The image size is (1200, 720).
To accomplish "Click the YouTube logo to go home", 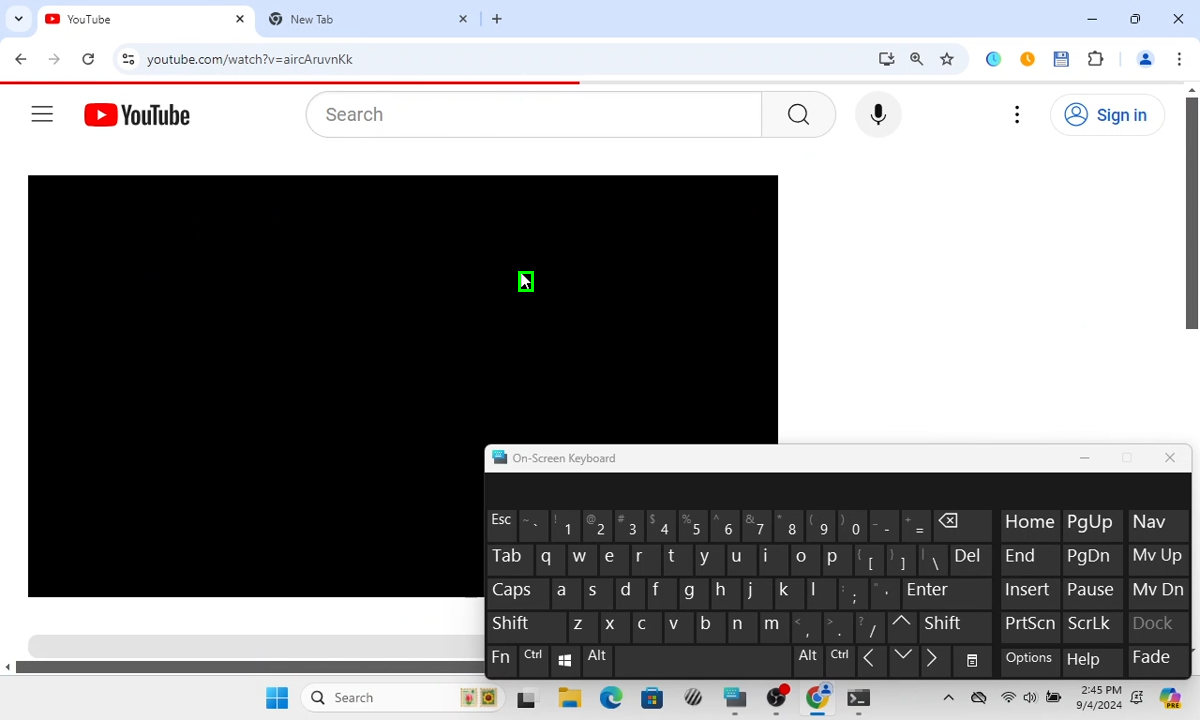I will 137,115.
